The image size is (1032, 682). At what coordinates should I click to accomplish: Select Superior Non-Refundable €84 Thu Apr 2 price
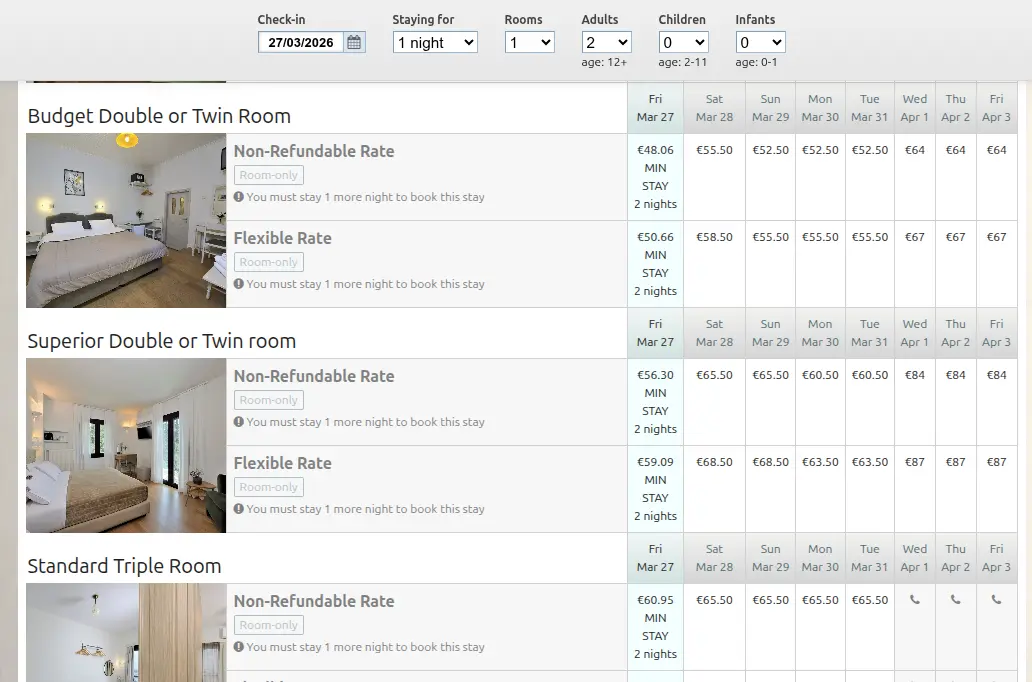[956, 375]
